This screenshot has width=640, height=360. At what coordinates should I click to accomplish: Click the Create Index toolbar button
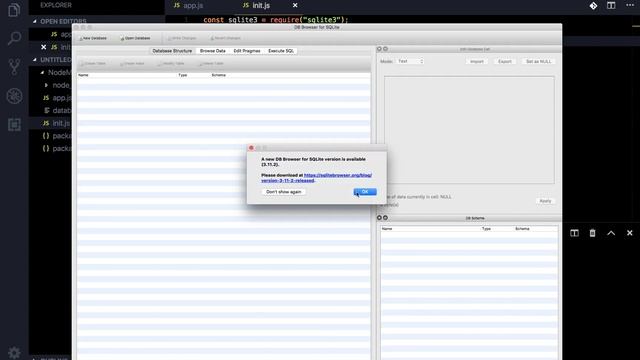tap(132, 64)
